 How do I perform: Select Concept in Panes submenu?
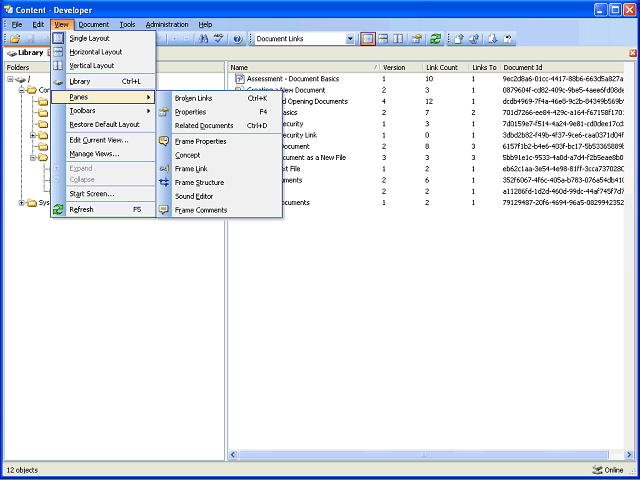[220, 155]
